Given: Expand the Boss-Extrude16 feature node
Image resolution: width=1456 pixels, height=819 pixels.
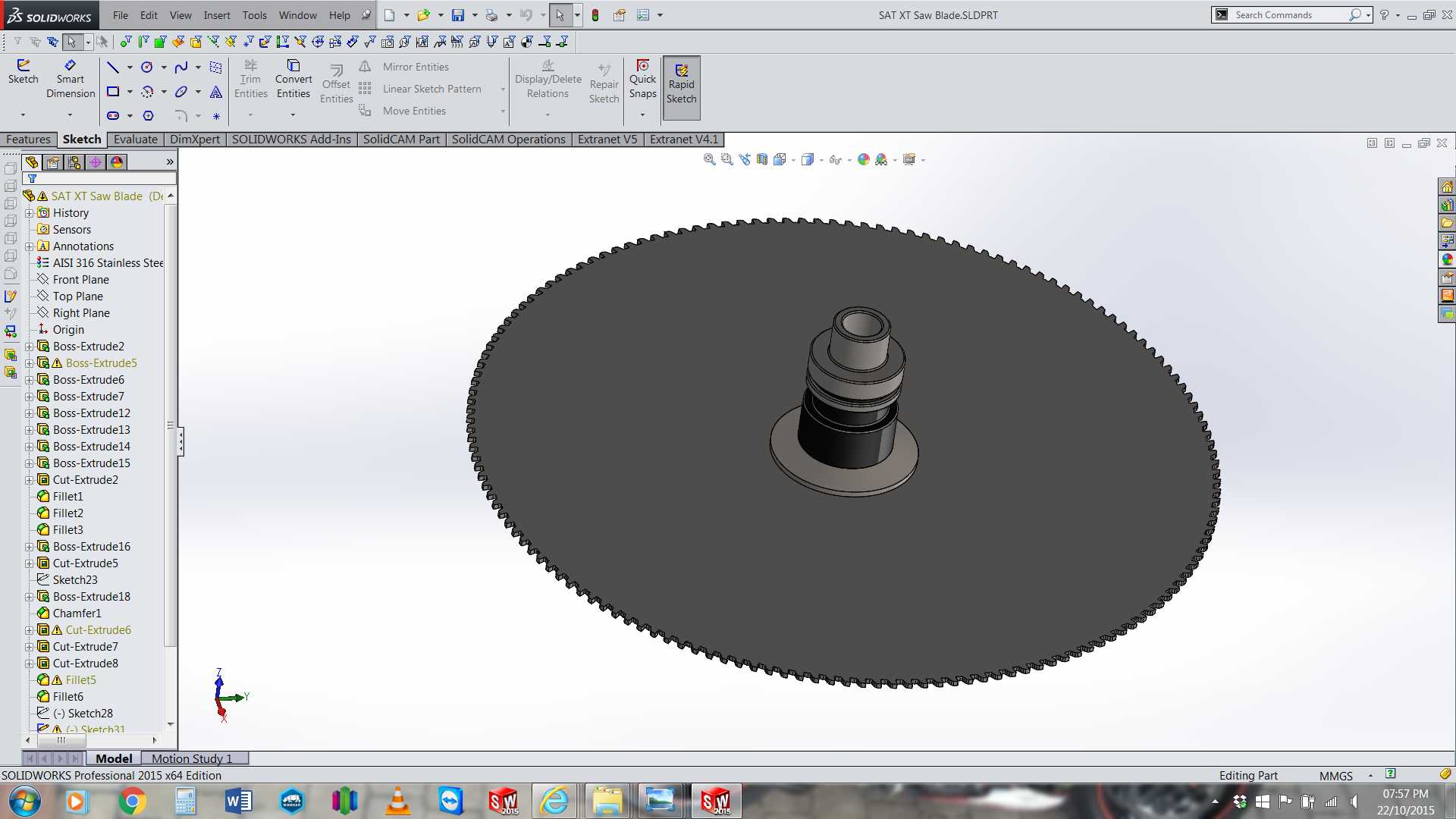Looking at the screenshot, I should point(30,547).
